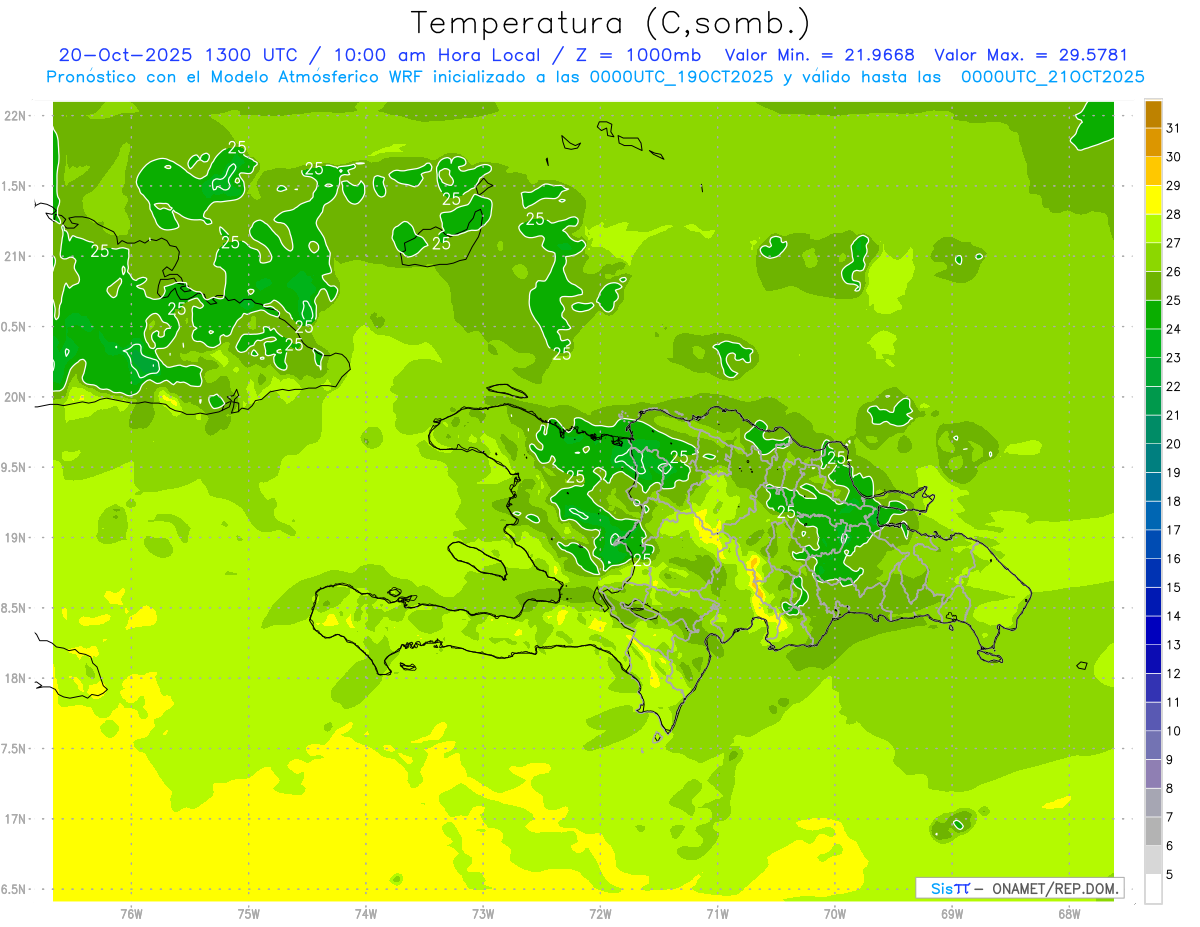The width and height of the screenshot is (1200, 927).
Task: Select the orange legend swatch between 30 and 31
Action: (1153, 142)
